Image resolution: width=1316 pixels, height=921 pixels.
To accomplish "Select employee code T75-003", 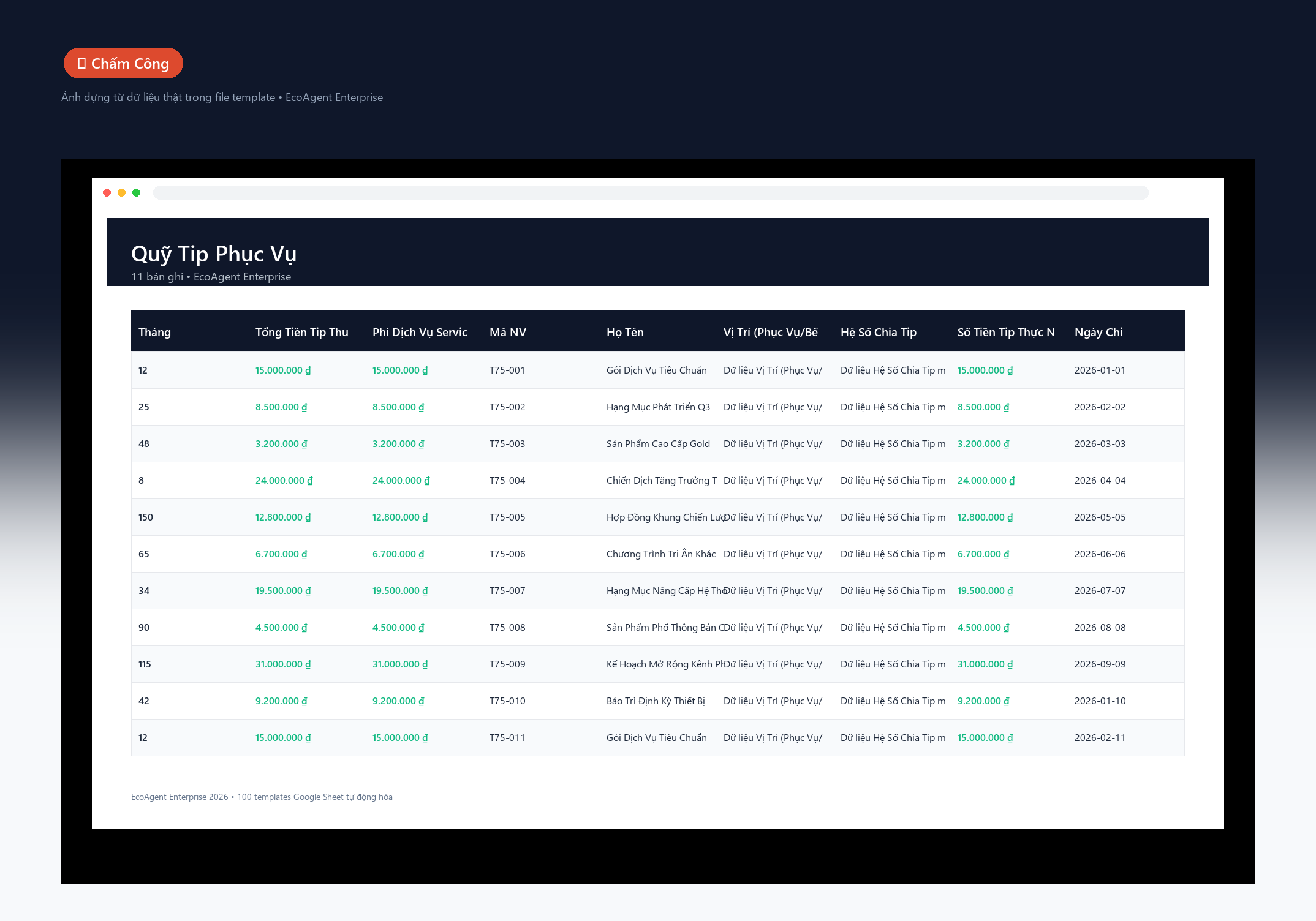I will click(x=507, y=443).
